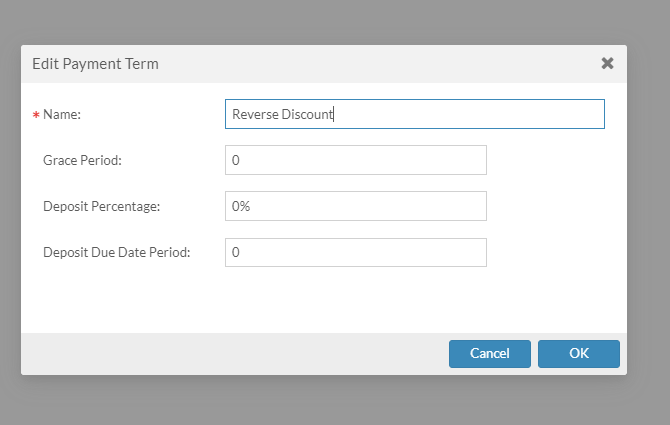
Task: Click the "0%" value in Deposit Percentage
Action: pyautogui.click(x=241, y=206)
